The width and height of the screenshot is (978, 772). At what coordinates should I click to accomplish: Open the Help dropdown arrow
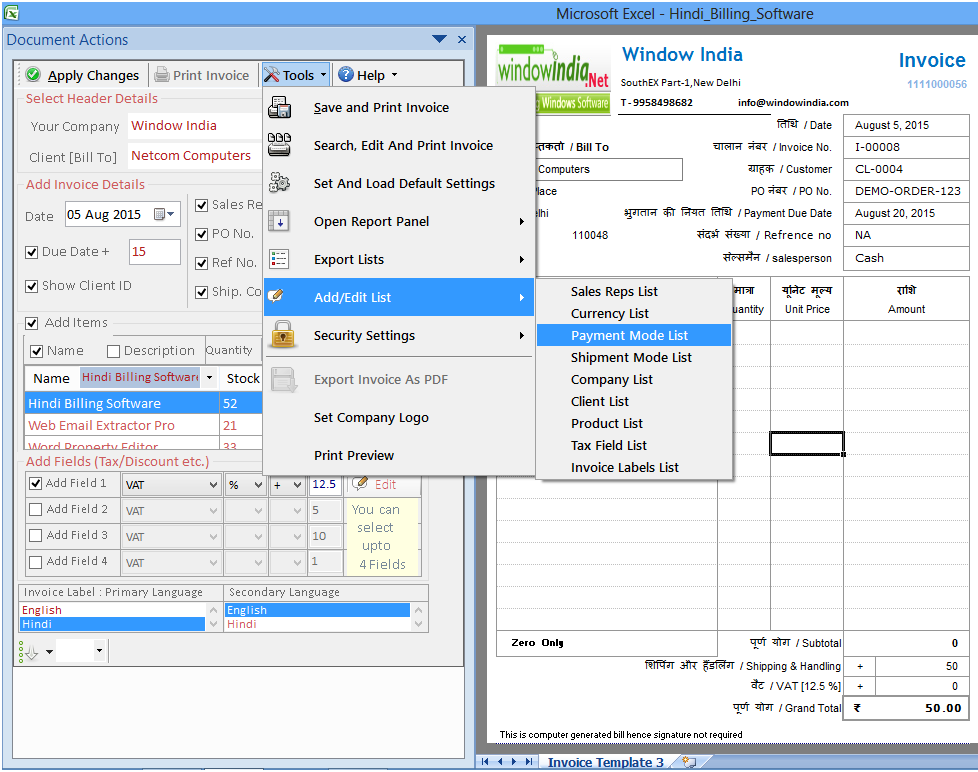(394, 75)
